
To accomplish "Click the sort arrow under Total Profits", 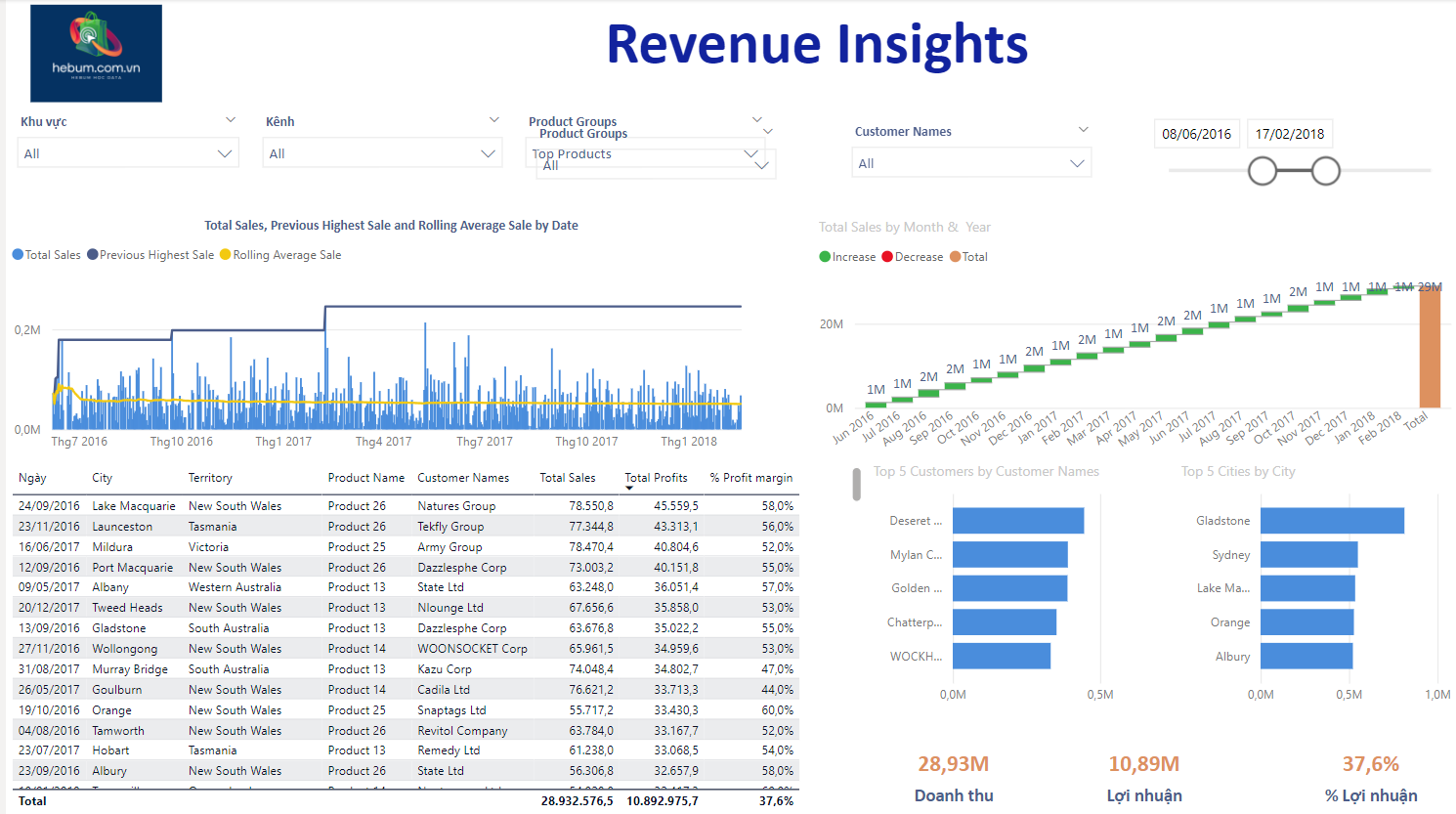I will point(629,489).
